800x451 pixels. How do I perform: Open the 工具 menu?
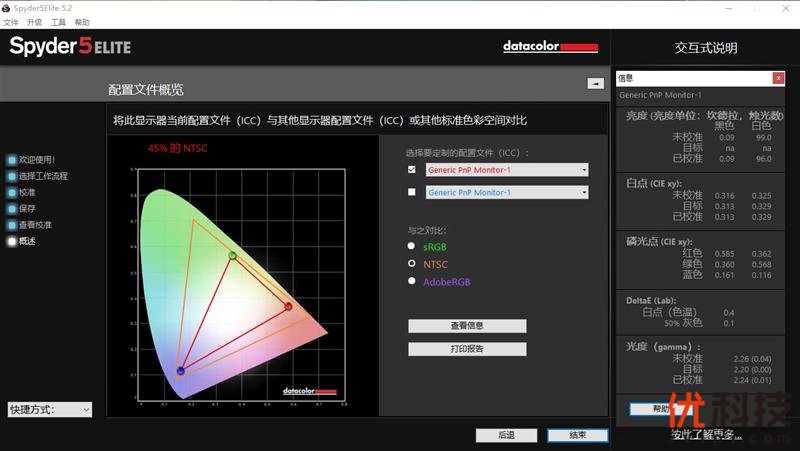[58, 22]
